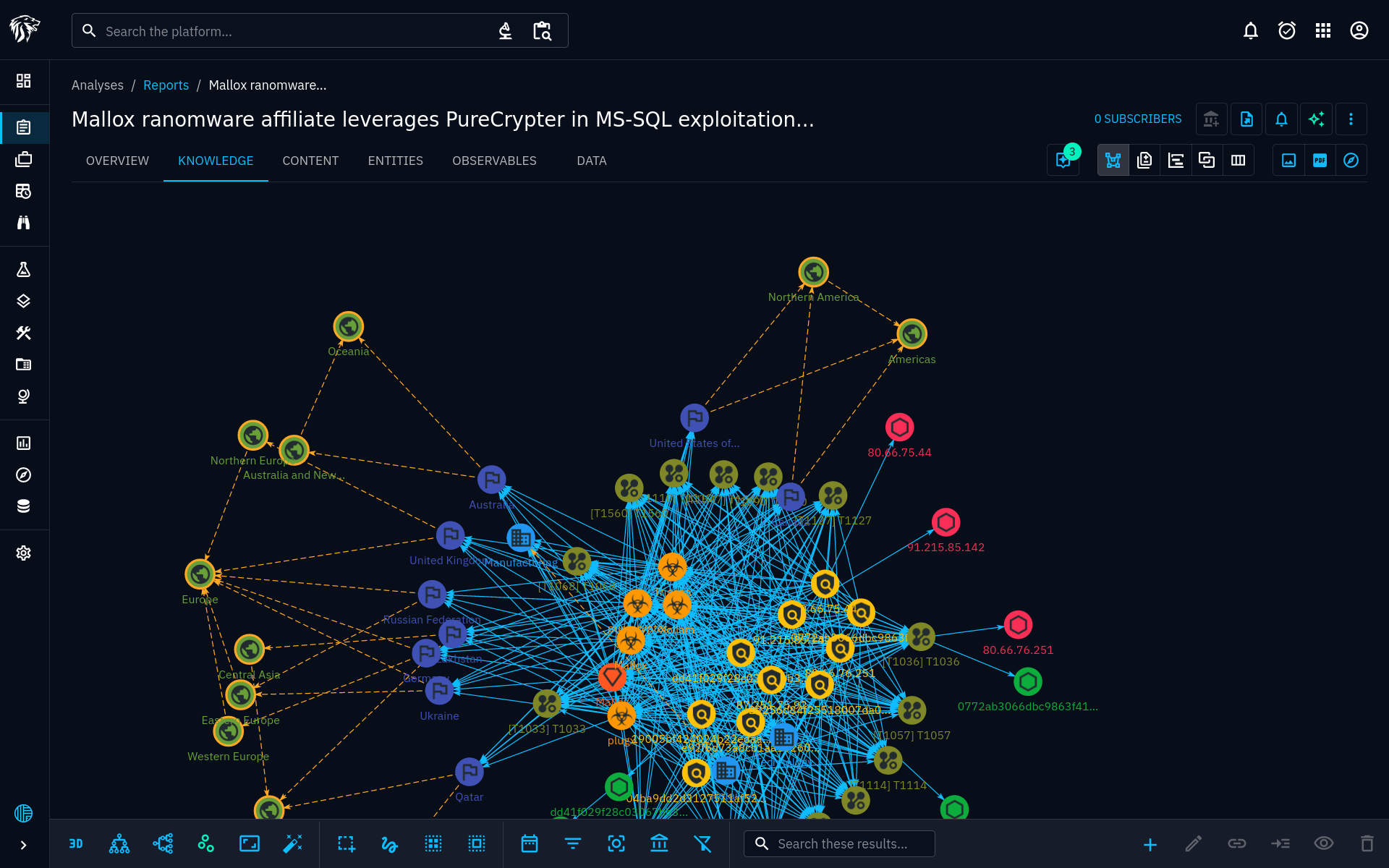The image size is (1389, 868).
Task: Click the magic wand unfix nodes icon
Action: point(292,843)
